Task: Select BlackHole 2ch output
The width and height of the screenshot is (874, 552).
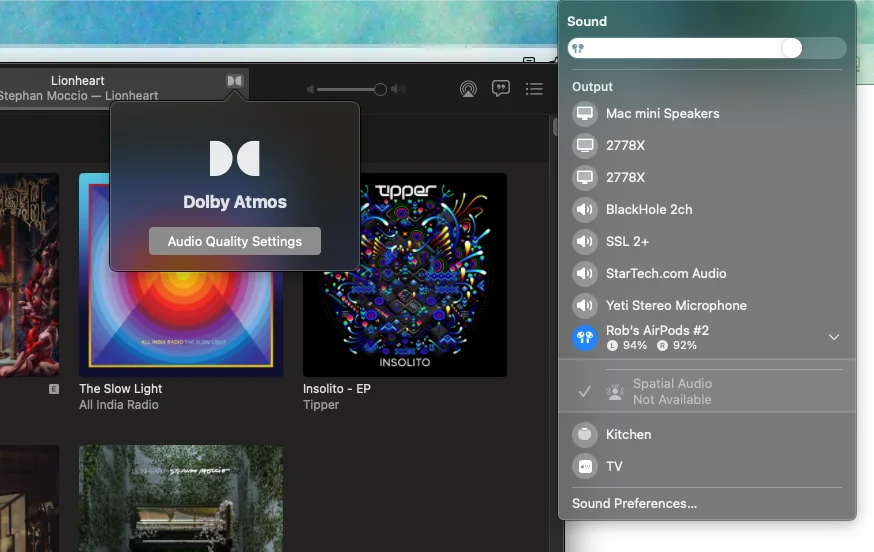Action: pyautogui.click(x=707, y=210)
